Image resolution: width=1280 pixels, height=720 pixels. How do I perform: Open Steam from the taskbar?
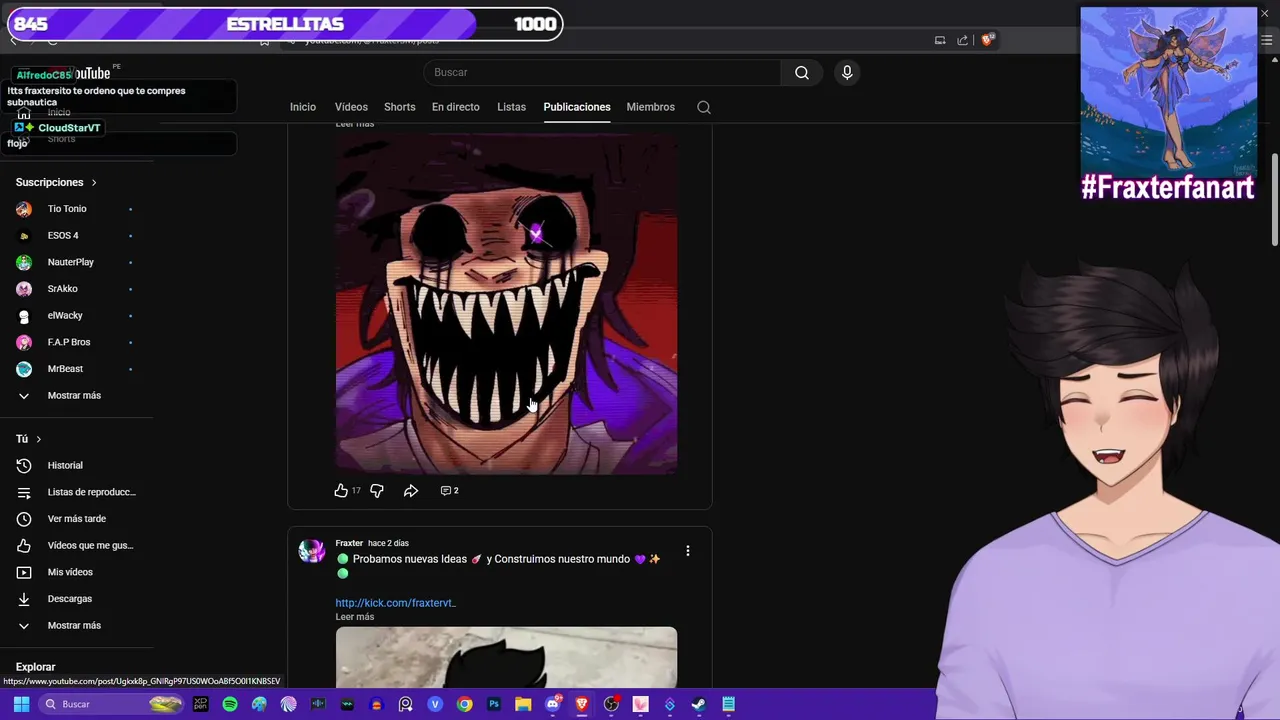tap(699, 704)
